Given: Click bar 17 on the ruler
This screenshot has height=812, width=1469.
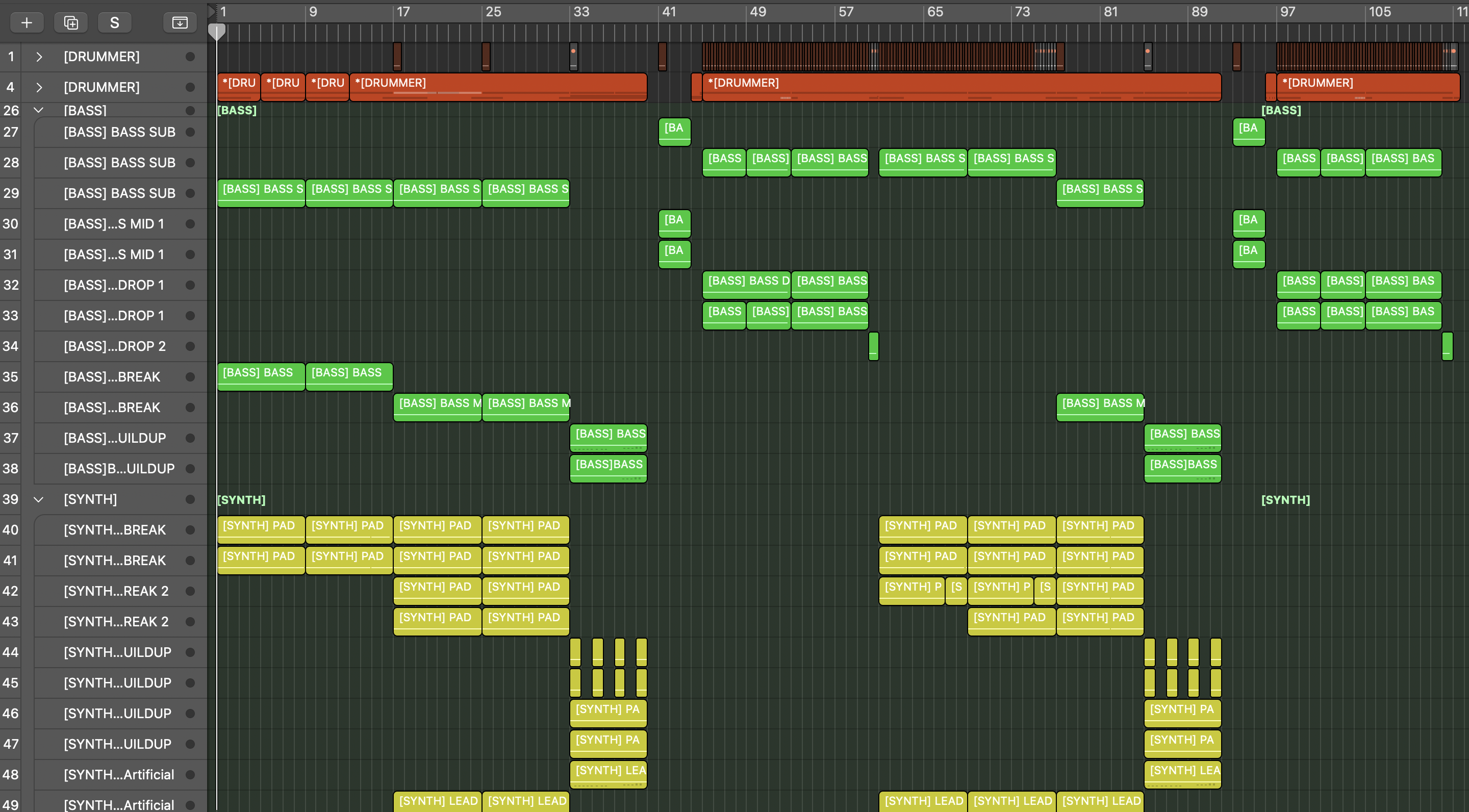Looking at the screenshot, I should pos(402,12).
